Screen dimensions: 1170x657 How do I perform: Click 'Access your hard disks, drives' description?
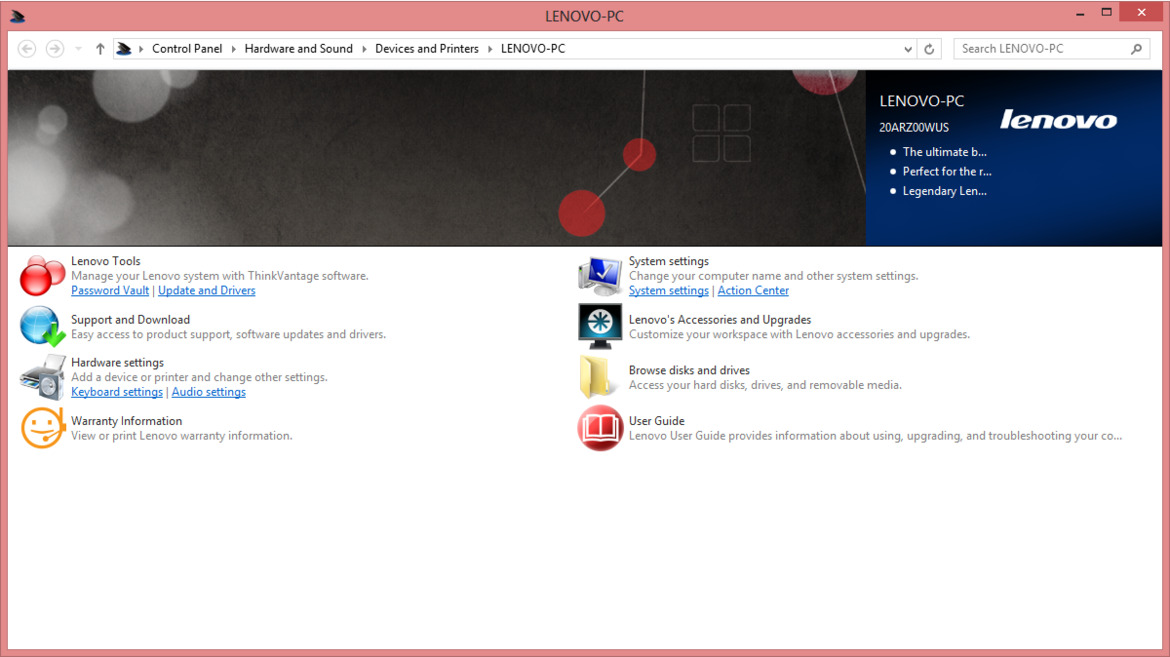click(x=765, y=385)
